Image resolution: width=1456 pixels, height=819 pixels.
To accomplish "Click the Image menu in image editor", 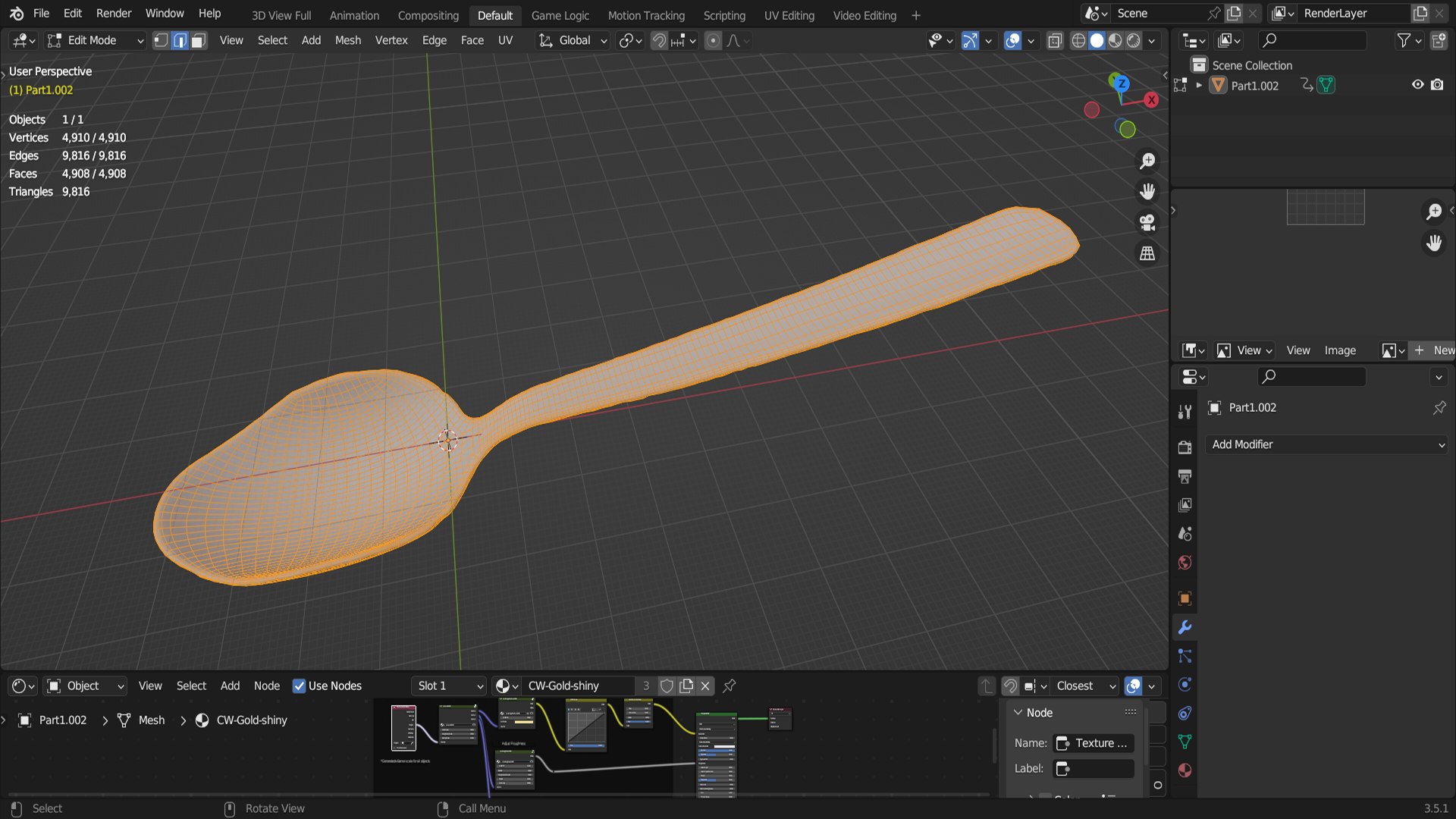I will click(x=1340, y=350).
